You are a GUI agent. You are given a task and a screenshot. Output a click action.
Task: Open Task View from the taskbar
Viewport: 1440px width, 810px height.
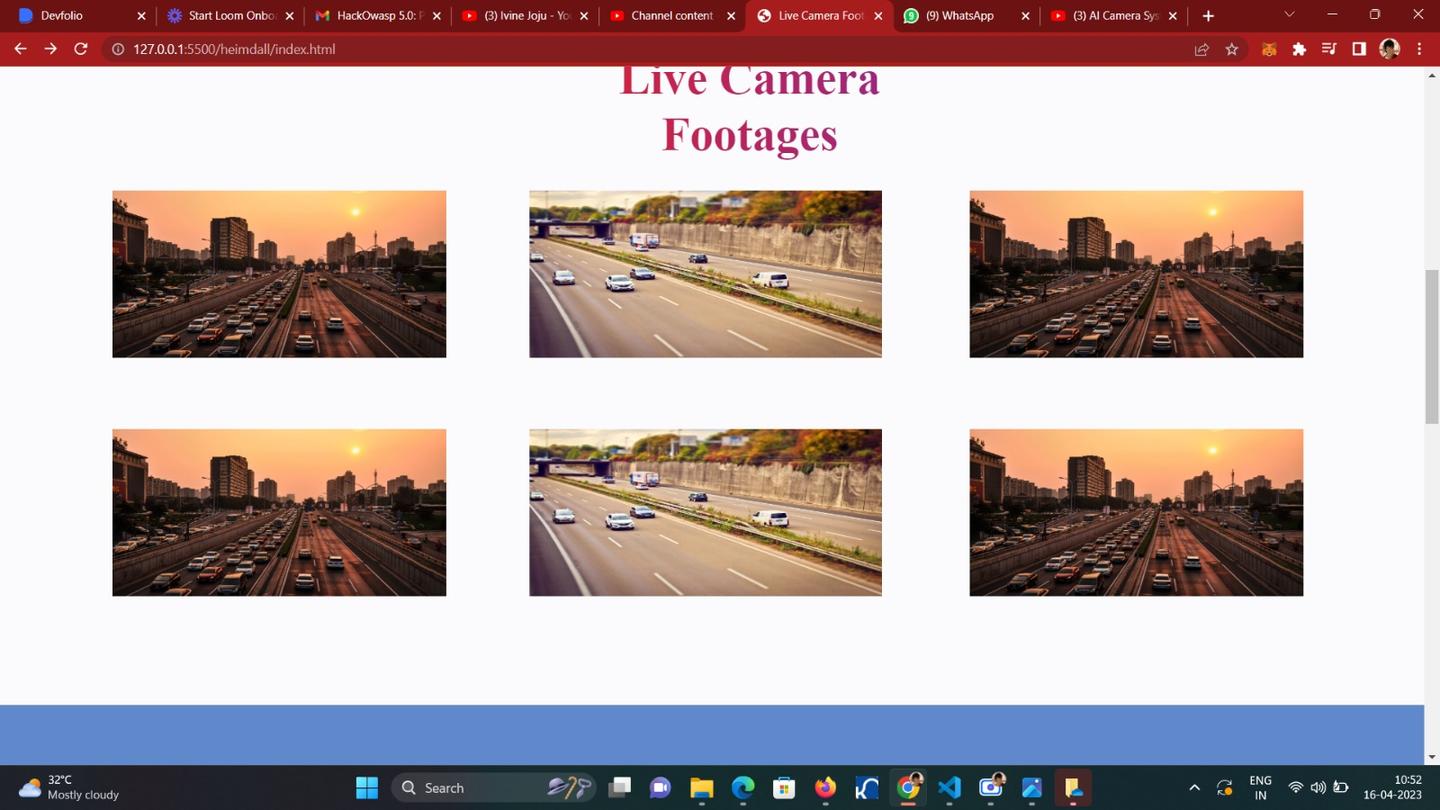coord(620,788)
